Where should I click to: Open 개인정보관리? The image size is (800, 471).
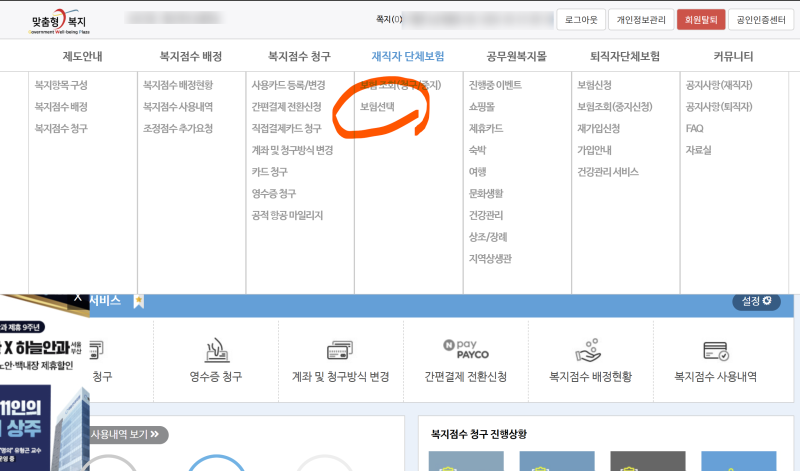[x=641, y=20]
